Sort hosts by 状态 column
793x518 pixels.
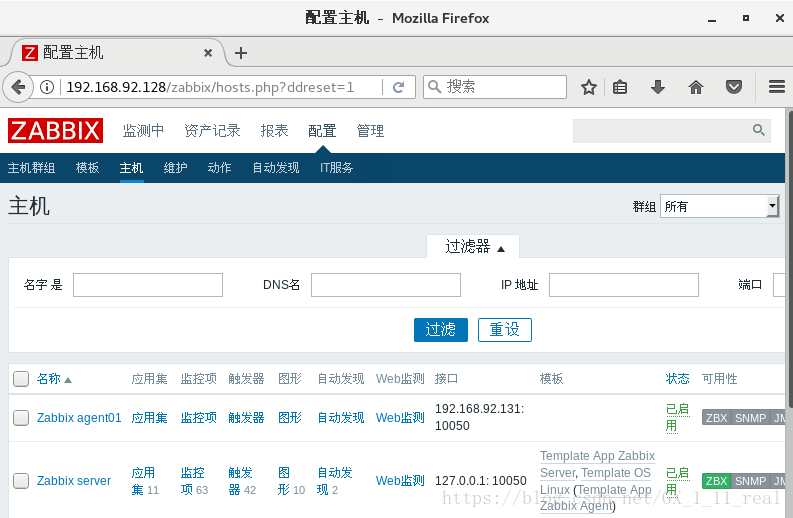(677, 378)
